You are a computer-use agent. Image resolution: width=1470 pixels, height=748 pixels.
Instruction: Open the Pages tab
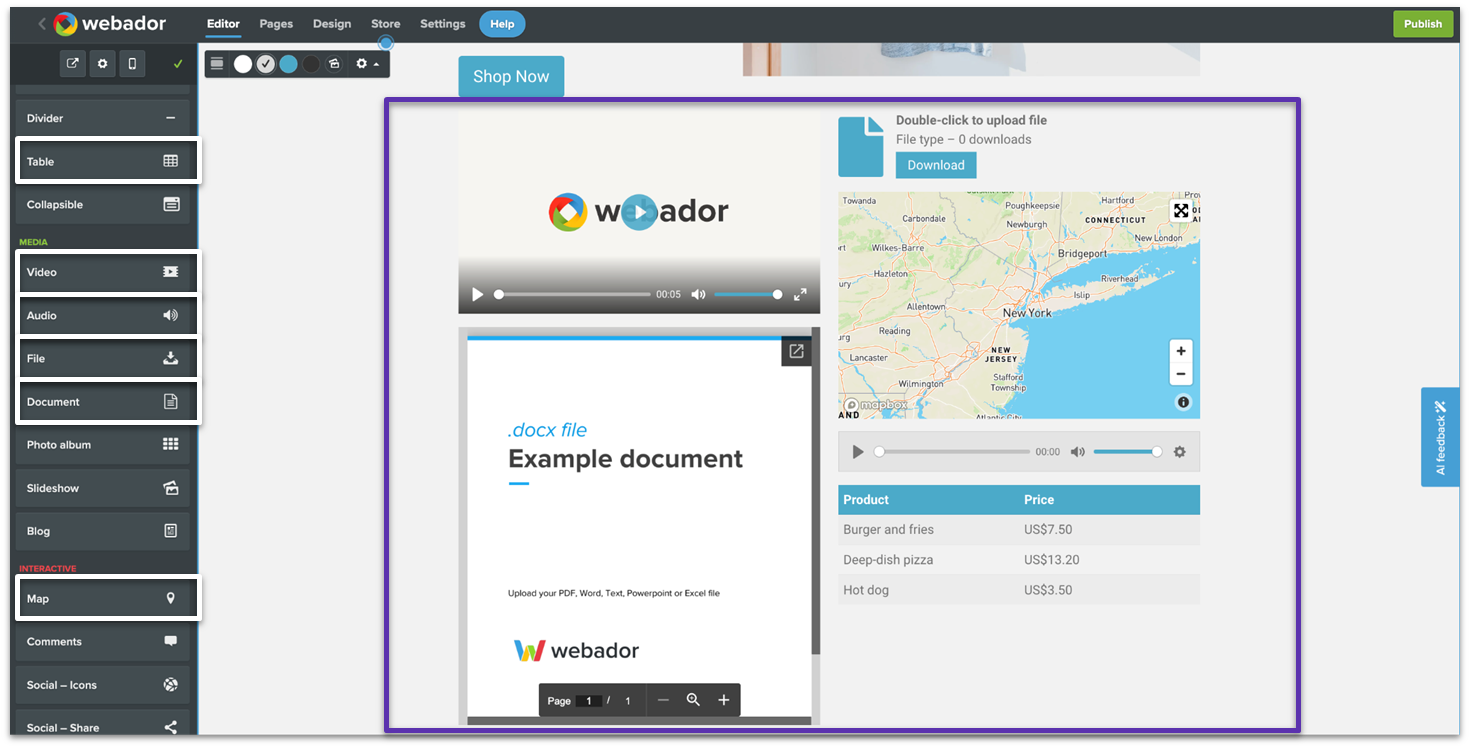(276, 24)
